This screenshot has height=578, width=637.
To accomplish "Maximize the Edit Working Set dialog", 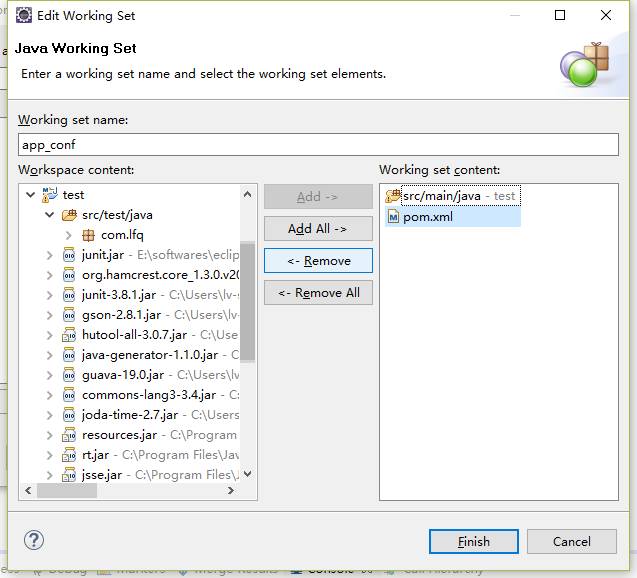I will tap(560, 15).
